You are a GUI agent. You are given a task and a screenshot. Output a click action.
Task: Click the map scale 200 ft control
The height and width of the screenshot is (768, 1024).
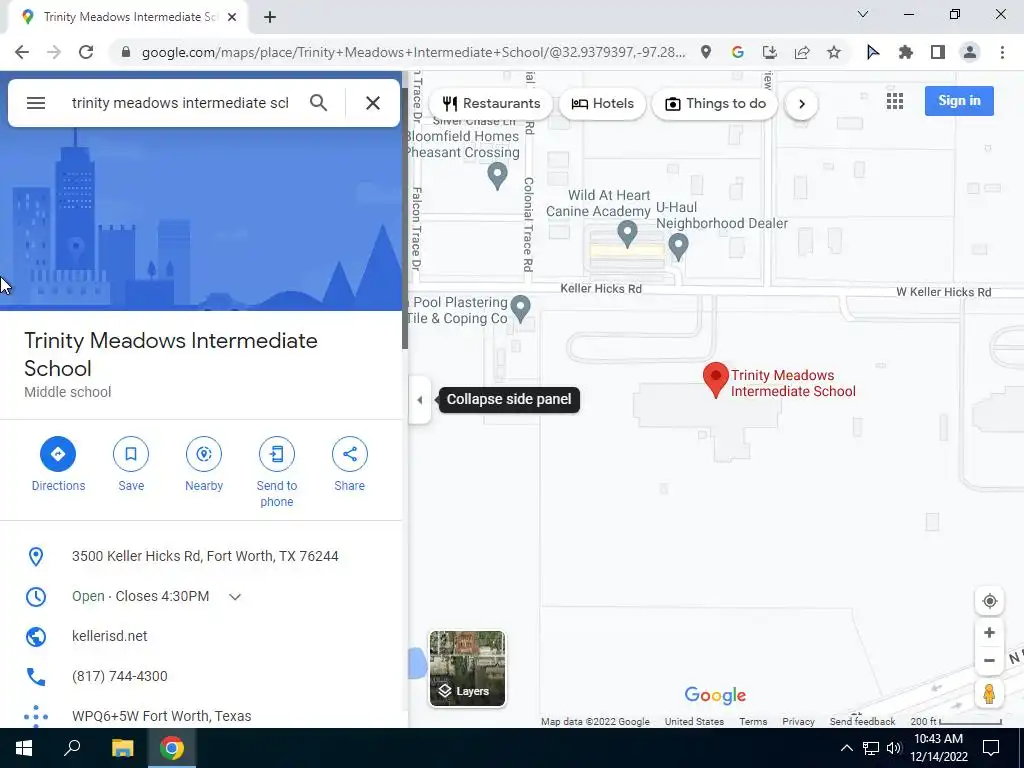click(956, 722)
